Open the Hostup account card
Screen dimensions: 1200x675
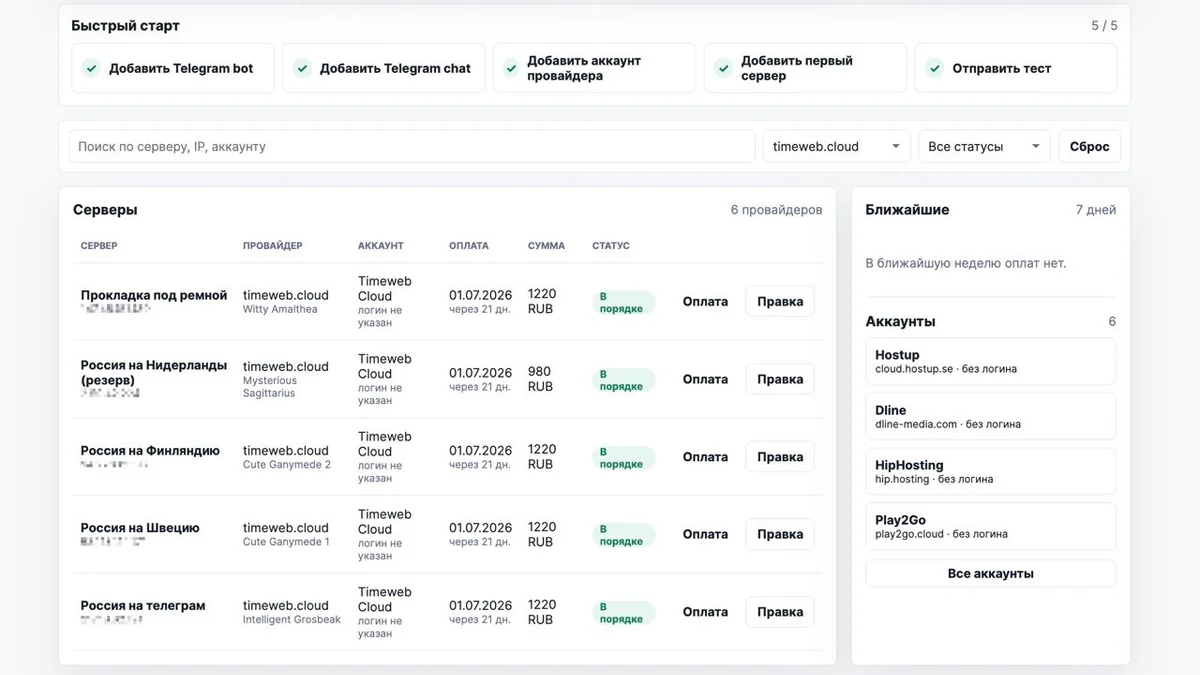point(990,361)
